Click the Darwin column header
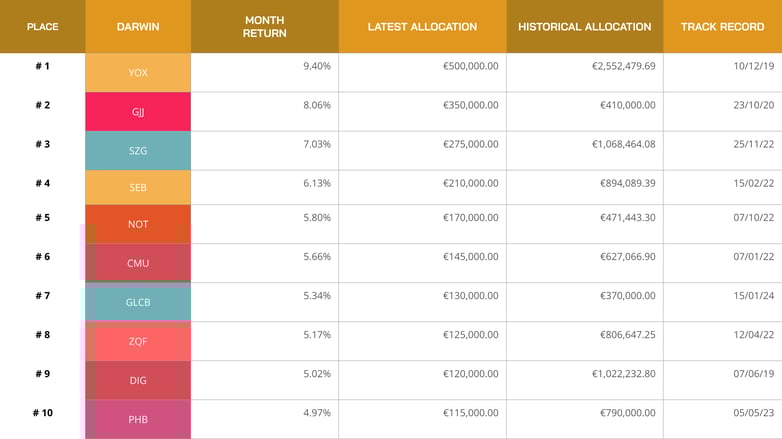 click(x=138, y=27)
